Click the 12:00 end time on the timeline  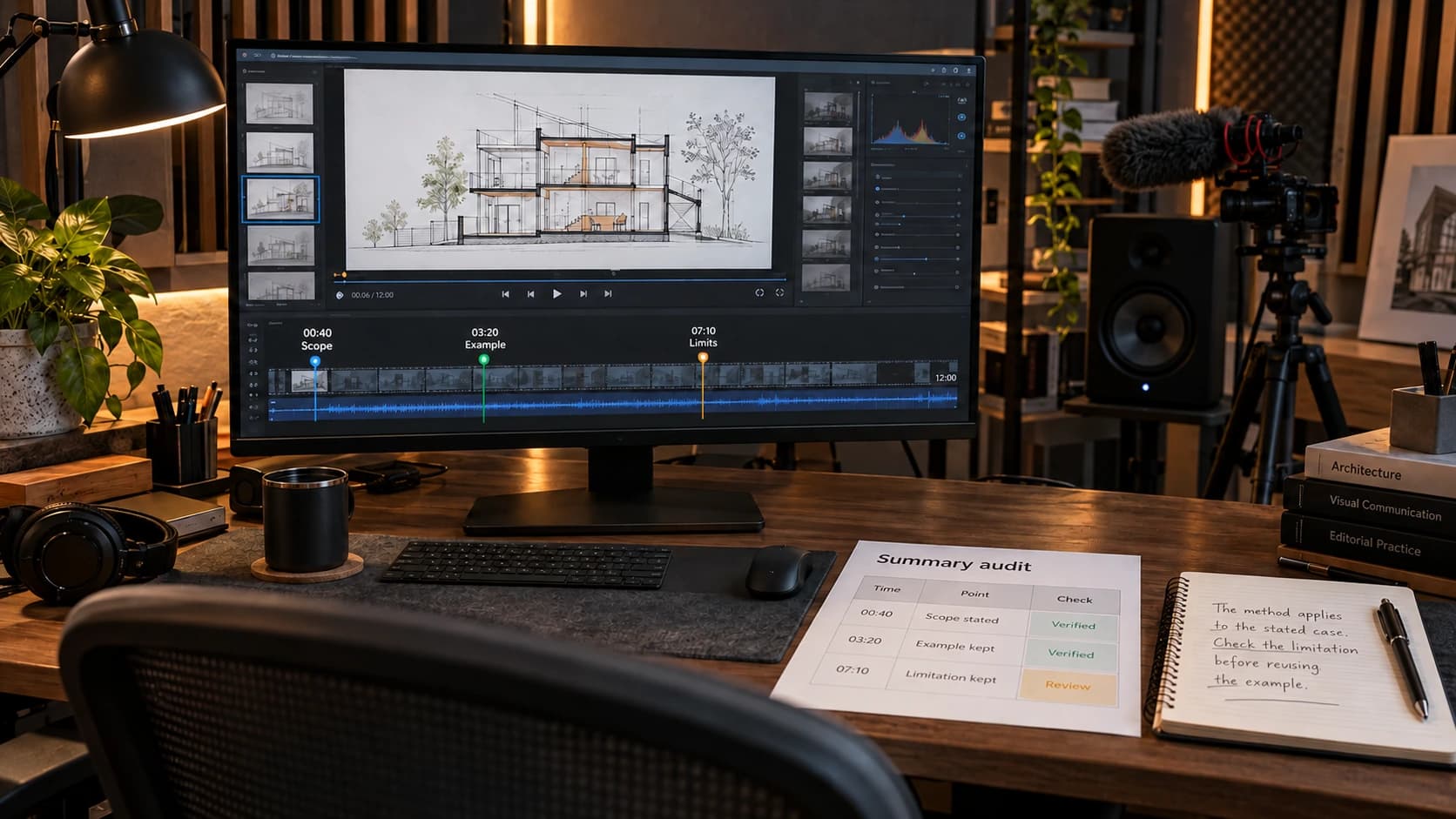coord(946,378)
